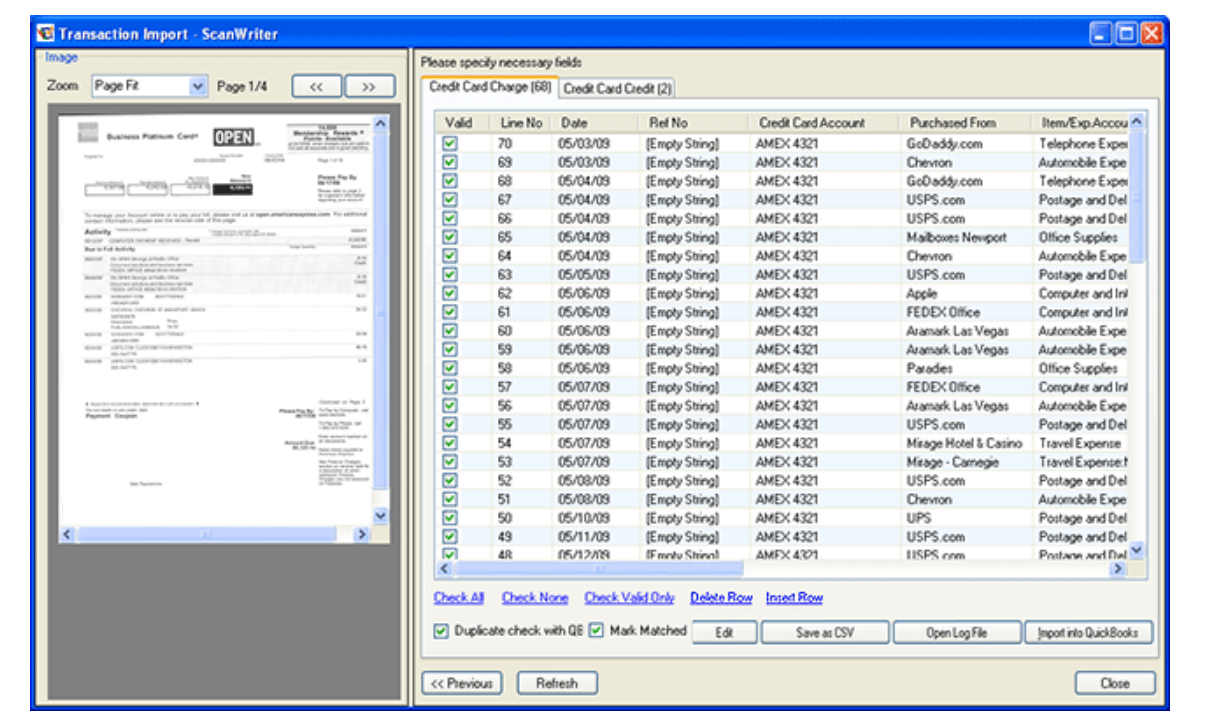
Task: Click the ScanWriter app icon in title bar
Action: [x=45, y=34]
